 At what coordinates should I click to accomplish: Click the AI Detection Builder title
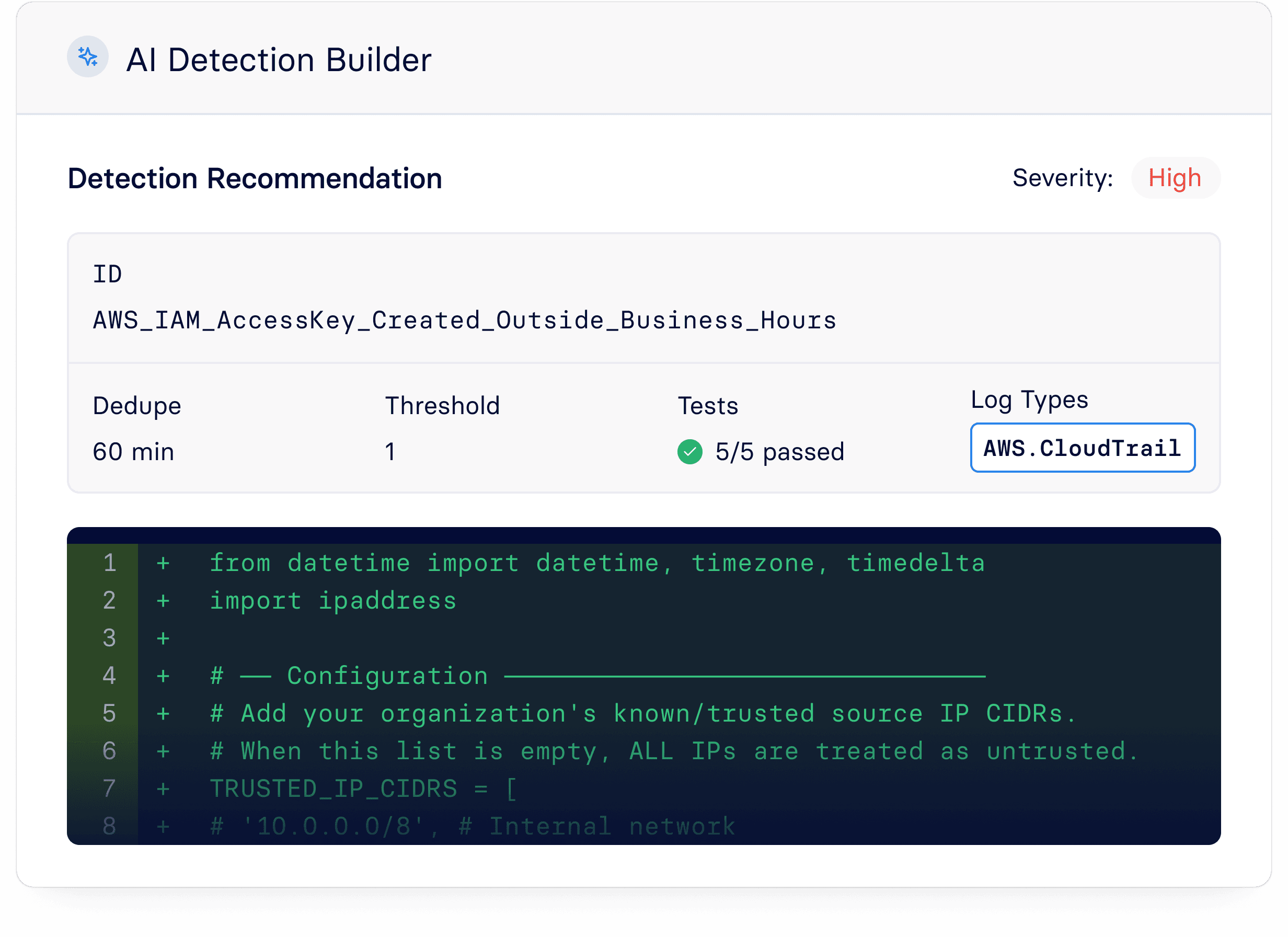(x=278, y=60)
